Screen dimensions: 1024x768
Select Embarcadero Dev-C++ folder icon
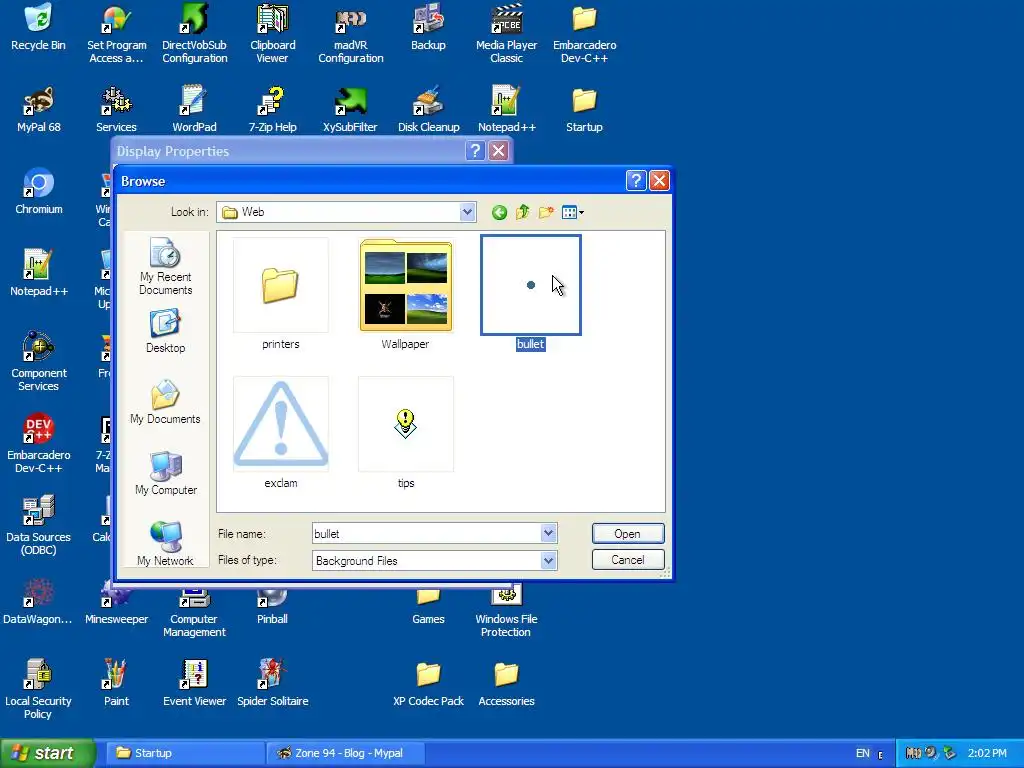(584, 34)
